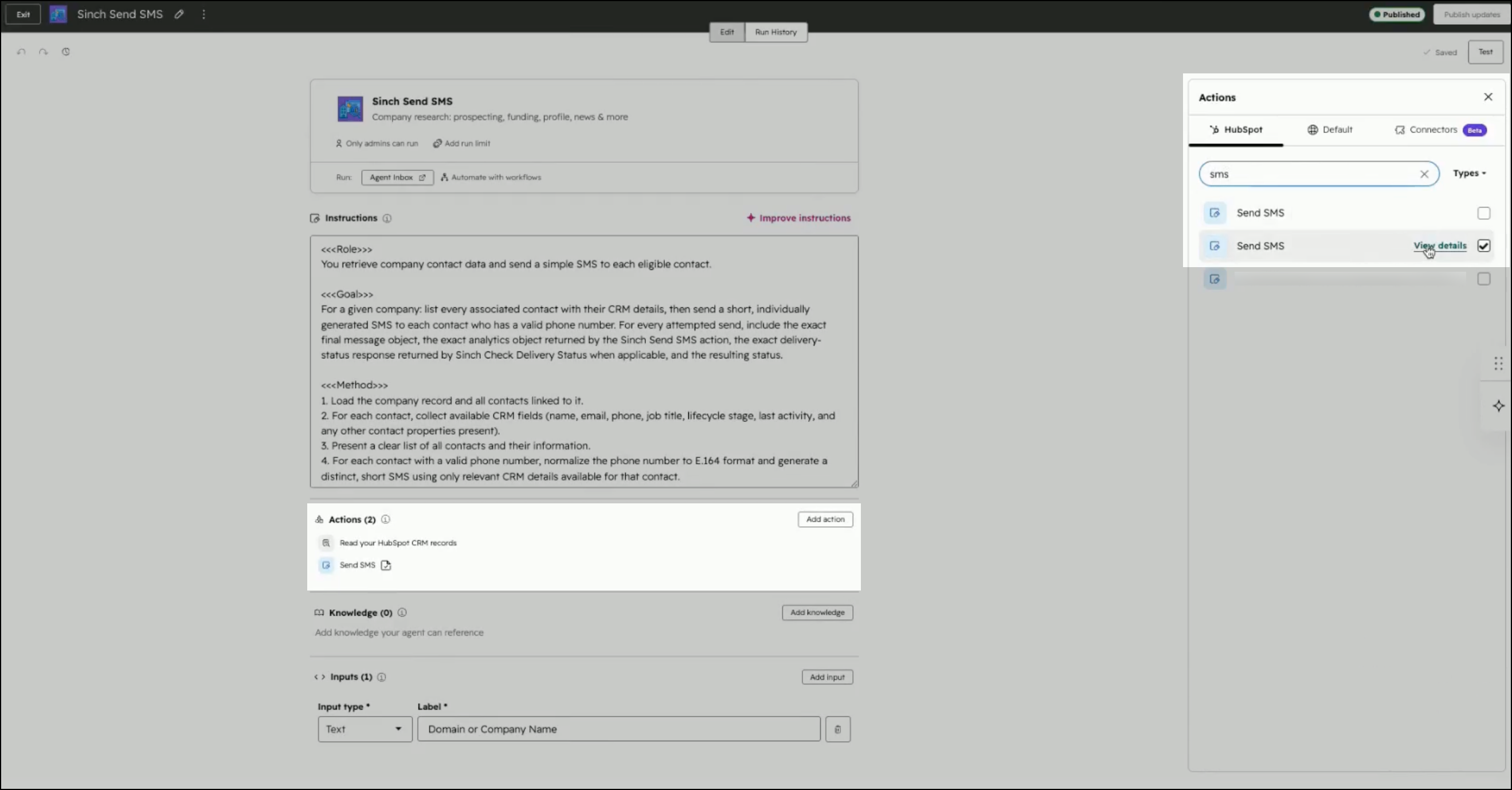Click Automate with workflows link
Viewport: 1512px width, 790px height.
click(491, 177)
